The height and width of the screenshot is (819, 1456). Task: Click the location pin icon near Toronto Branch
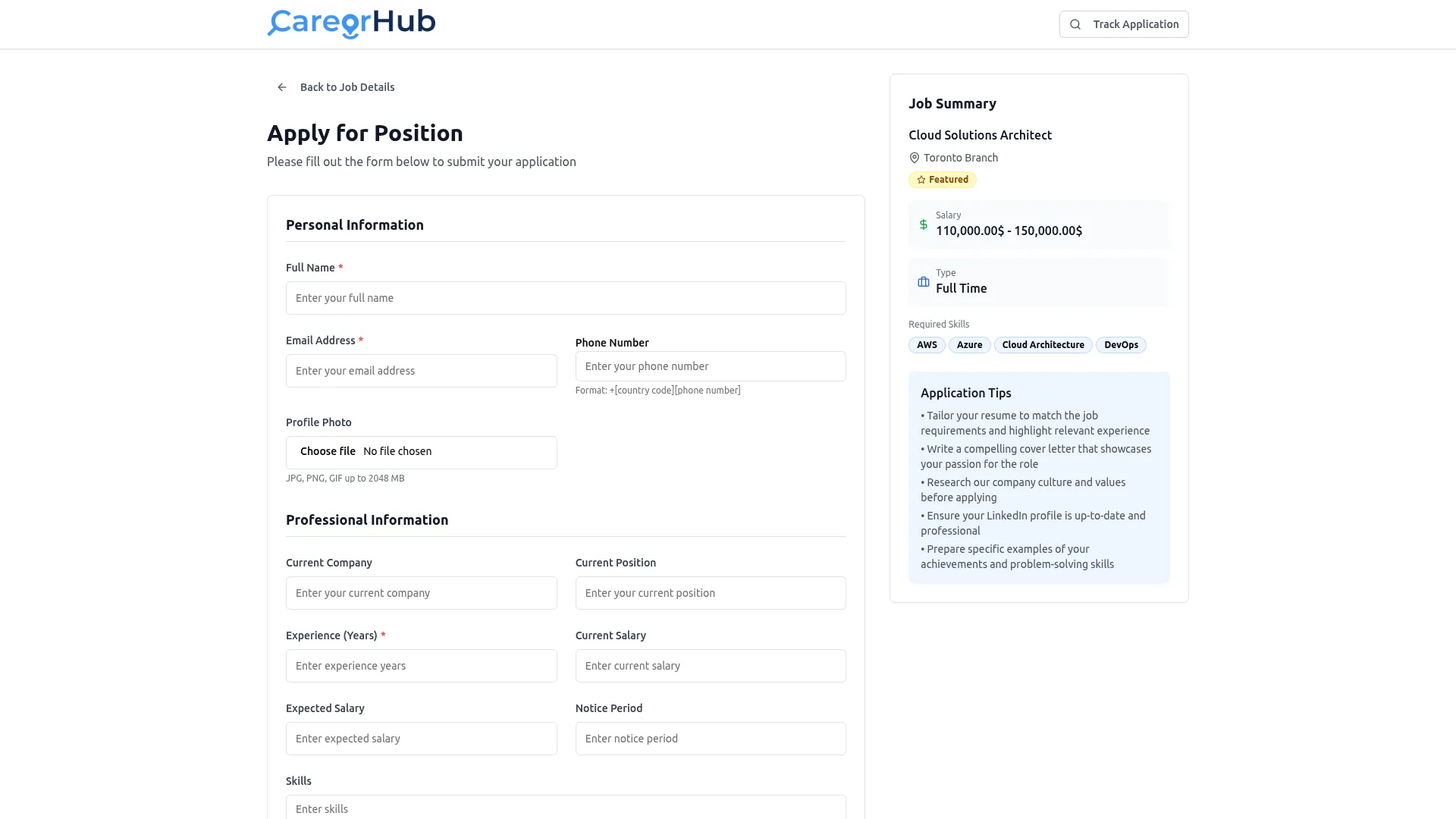915,158
